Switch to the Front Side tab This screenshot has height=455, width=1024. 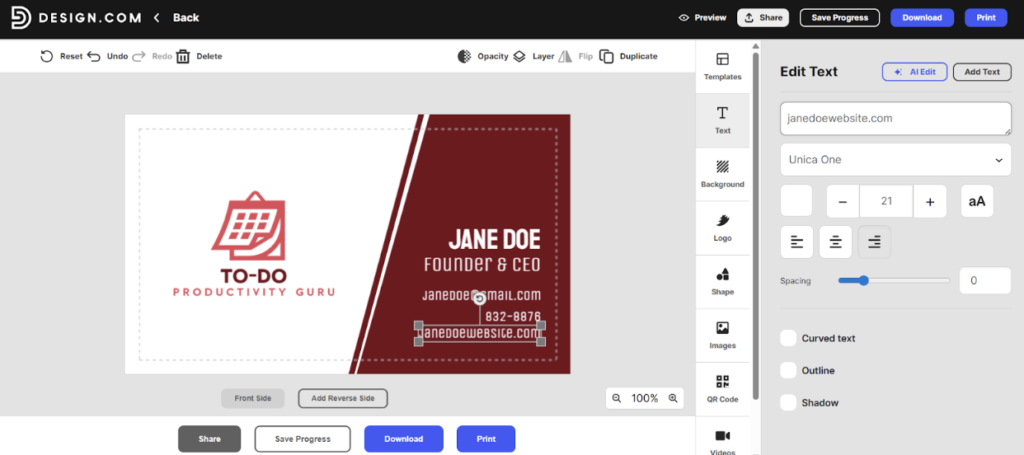(x=253, y=398)
